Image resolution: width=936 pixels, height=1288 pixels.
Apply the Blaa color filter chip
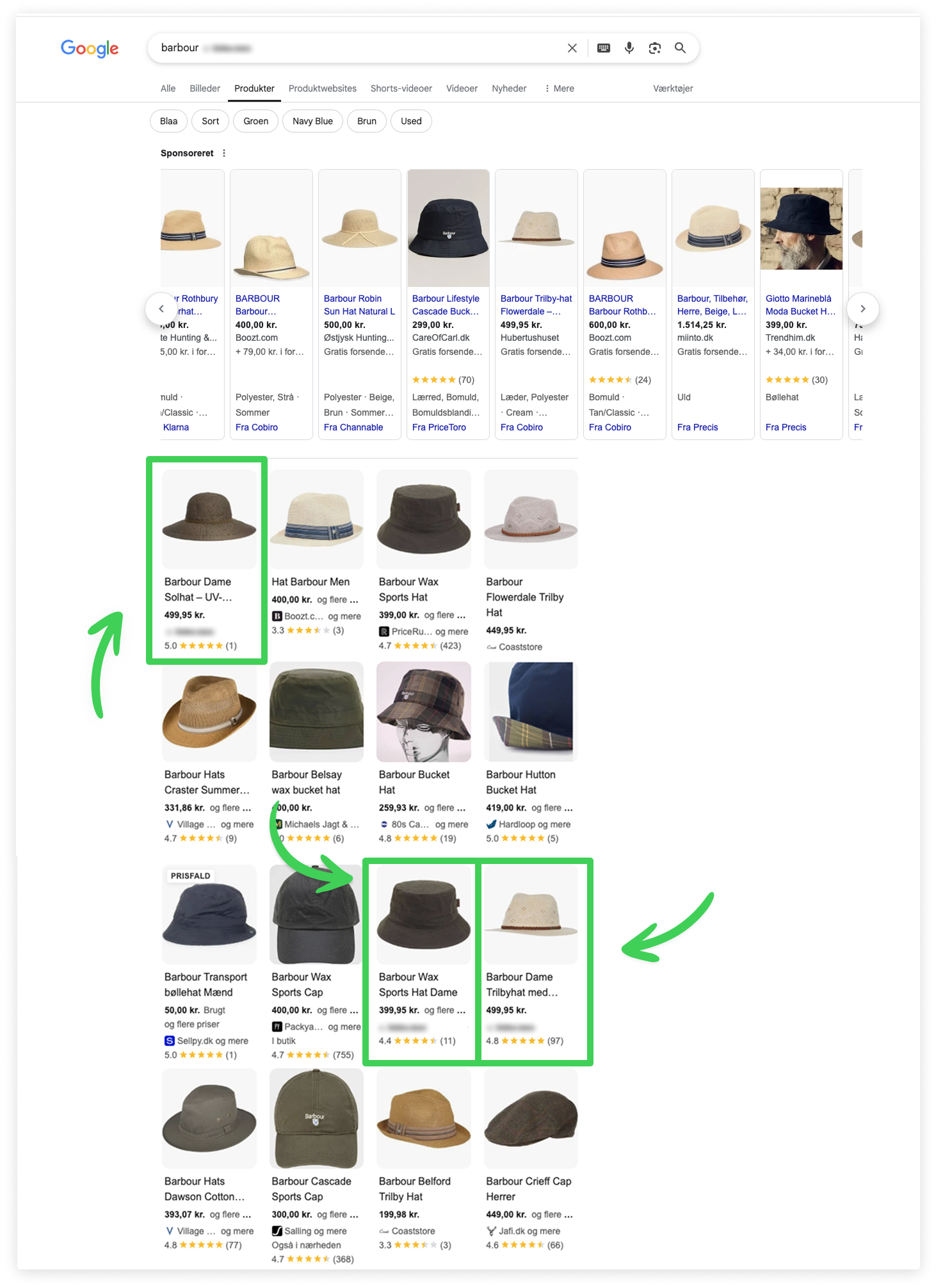point(169,121)
